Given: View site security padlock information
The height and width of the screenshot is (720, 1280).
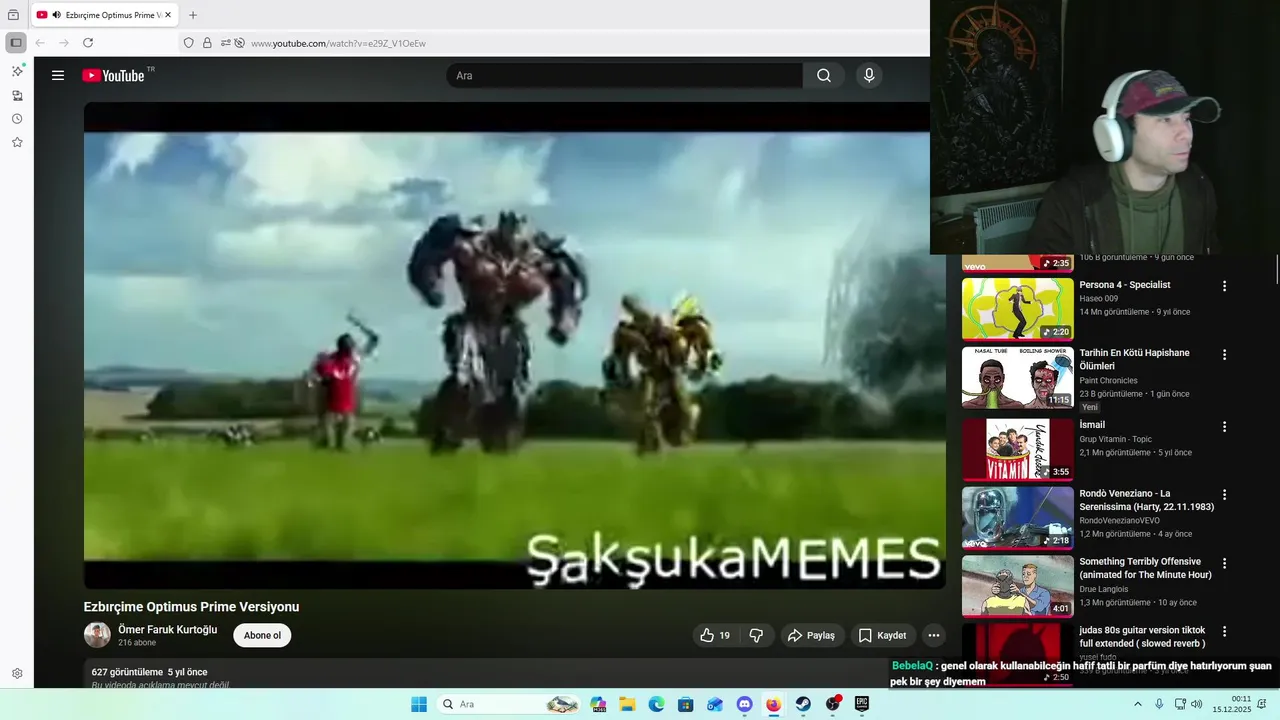Looking at the screenshot, I should [207, 43].
